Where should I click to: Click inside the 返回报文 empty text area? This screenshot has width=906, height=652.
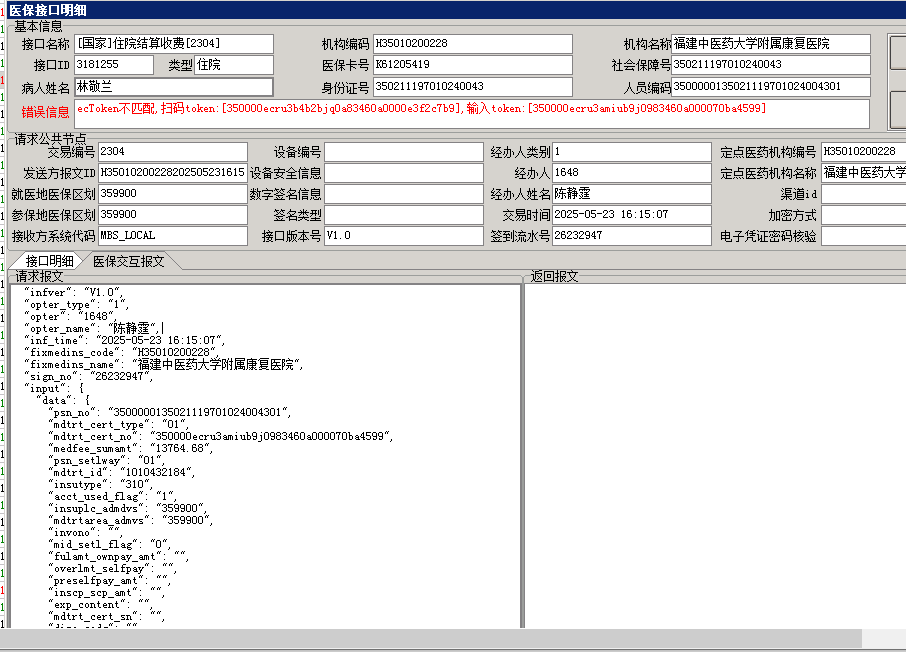pyautogui.click(x=715, y=455)
